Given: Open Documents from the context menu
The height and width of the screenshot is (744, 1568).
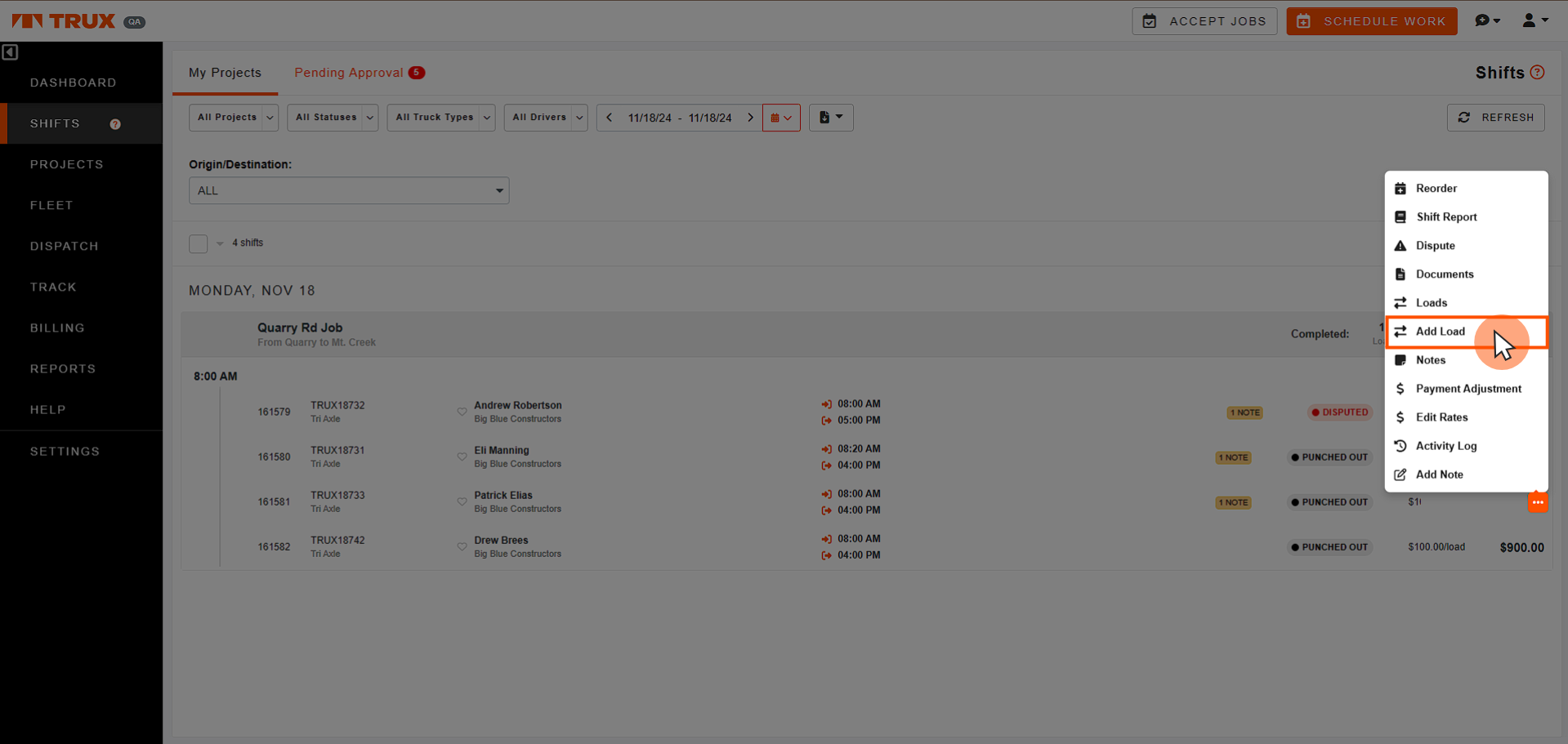Looking at the screenshot, I should 1466,274.
